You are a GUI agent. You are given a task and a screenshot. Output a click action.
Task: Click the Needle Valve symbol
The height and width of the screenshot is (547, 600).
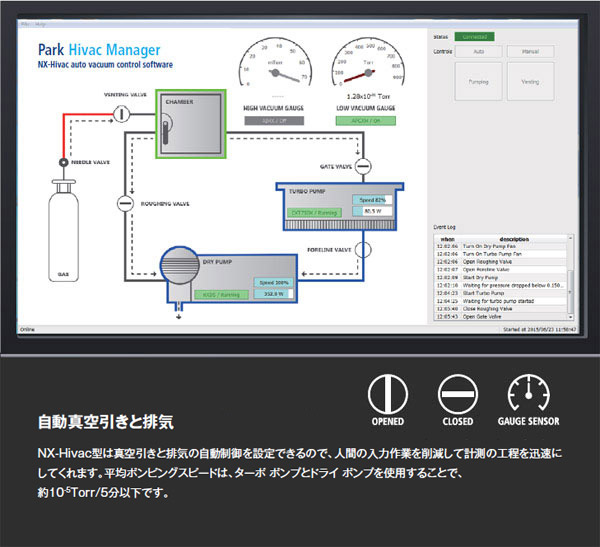coord(64,162)
